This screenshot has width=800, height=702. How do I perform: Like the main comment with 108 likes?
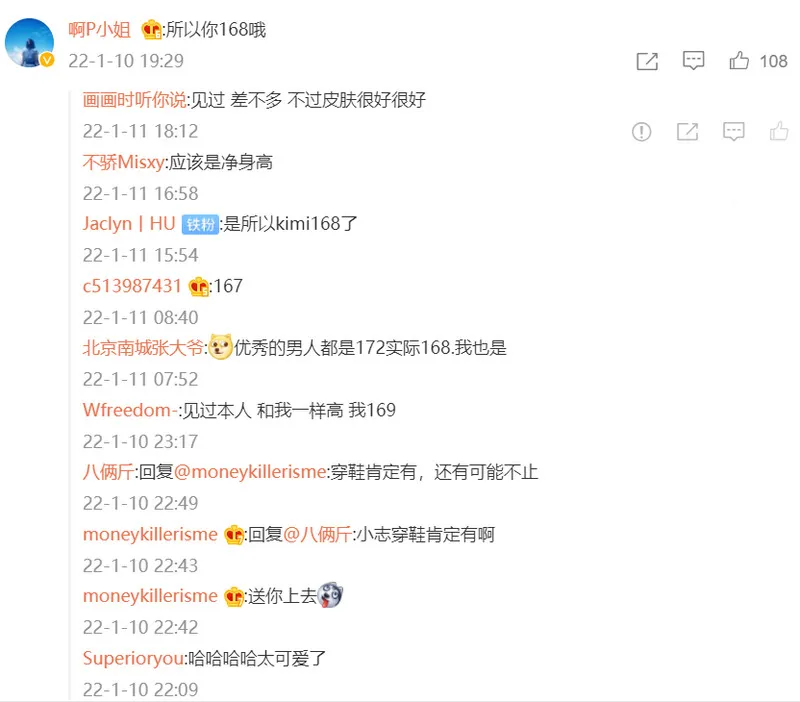739,61
